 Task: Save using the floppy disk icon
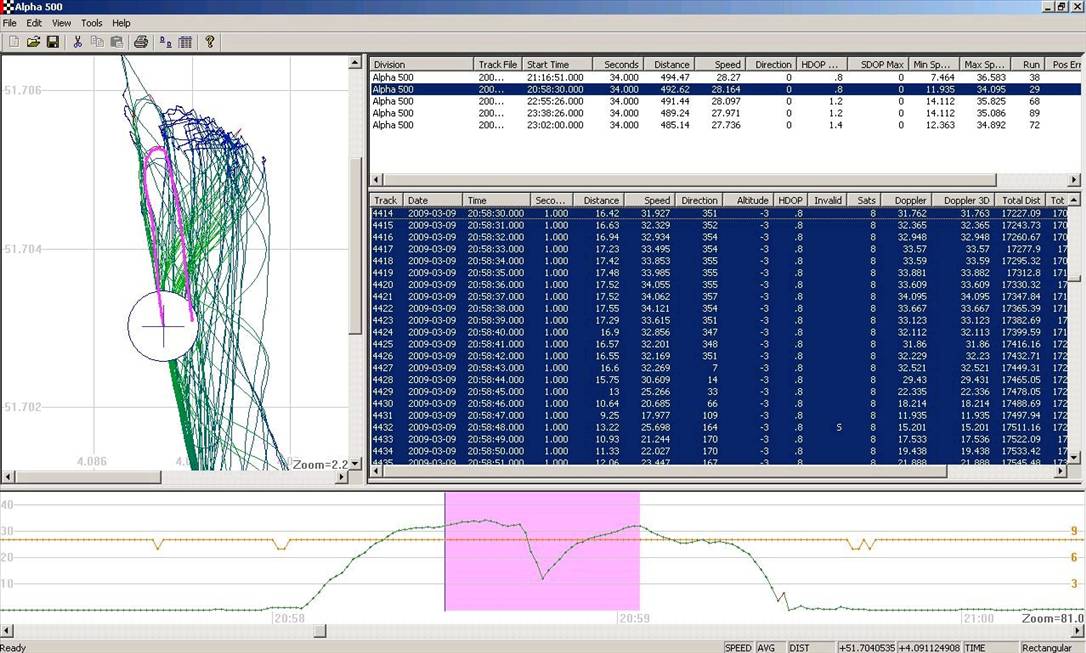point(52,42)
